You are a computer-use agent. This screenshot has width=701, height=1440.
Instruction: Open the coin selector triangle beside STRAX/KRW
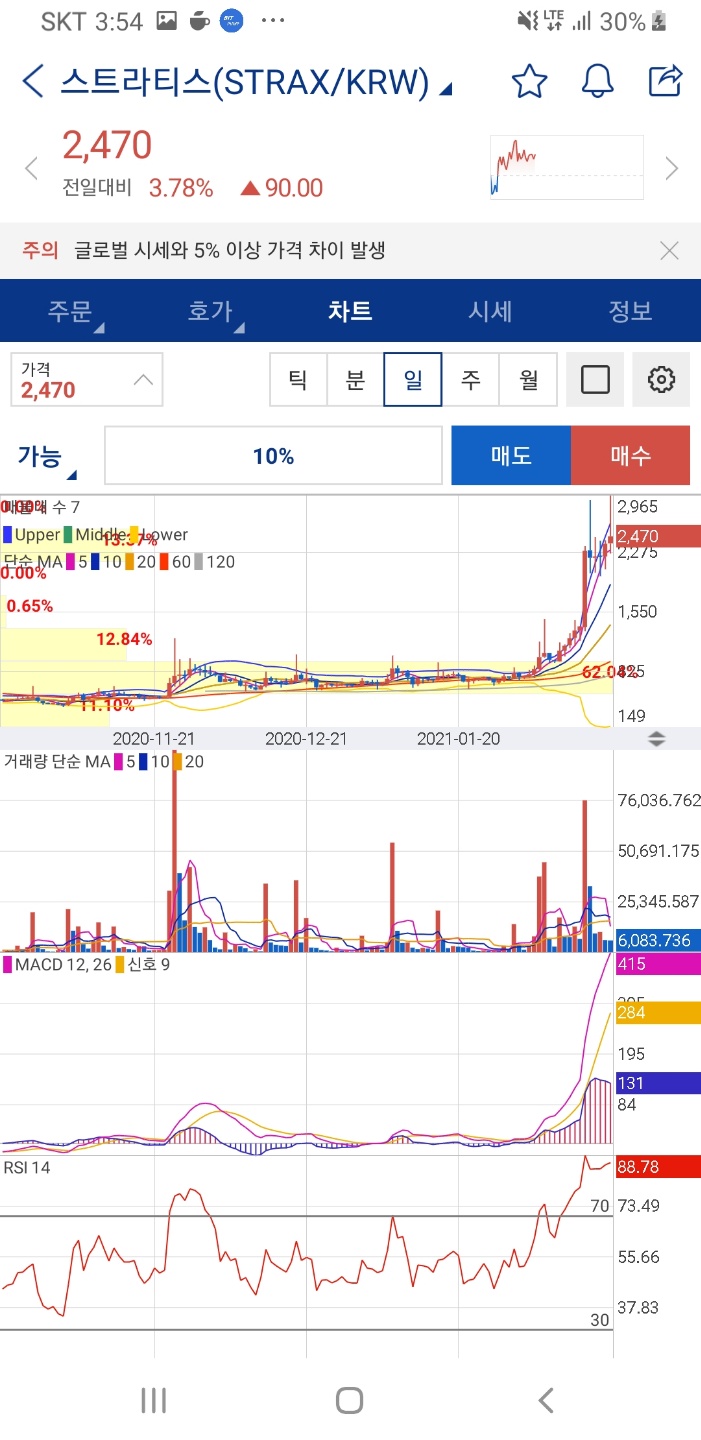click(446, 90)
